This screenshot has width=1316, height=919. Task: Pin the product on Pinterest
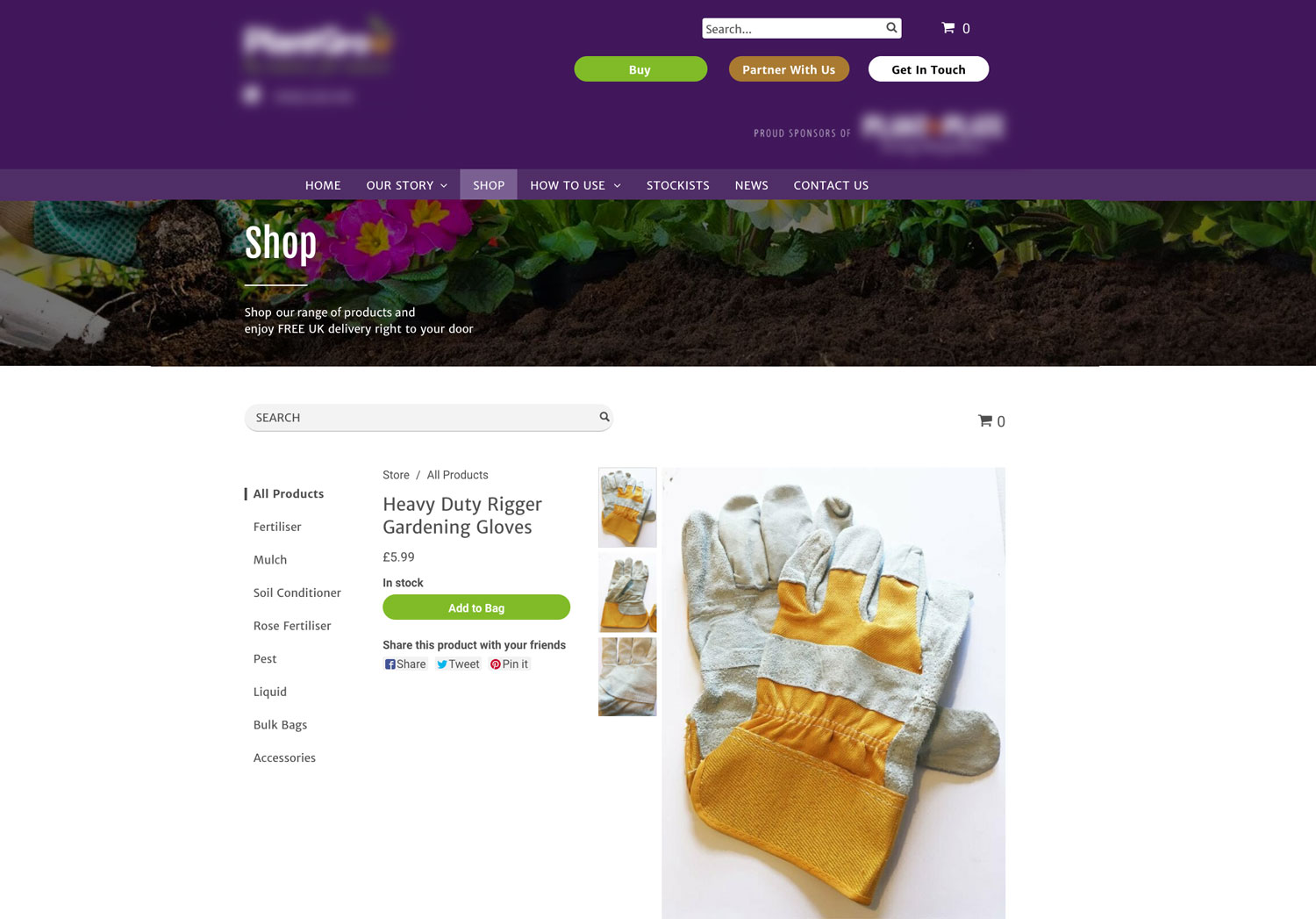click(510, 664)
